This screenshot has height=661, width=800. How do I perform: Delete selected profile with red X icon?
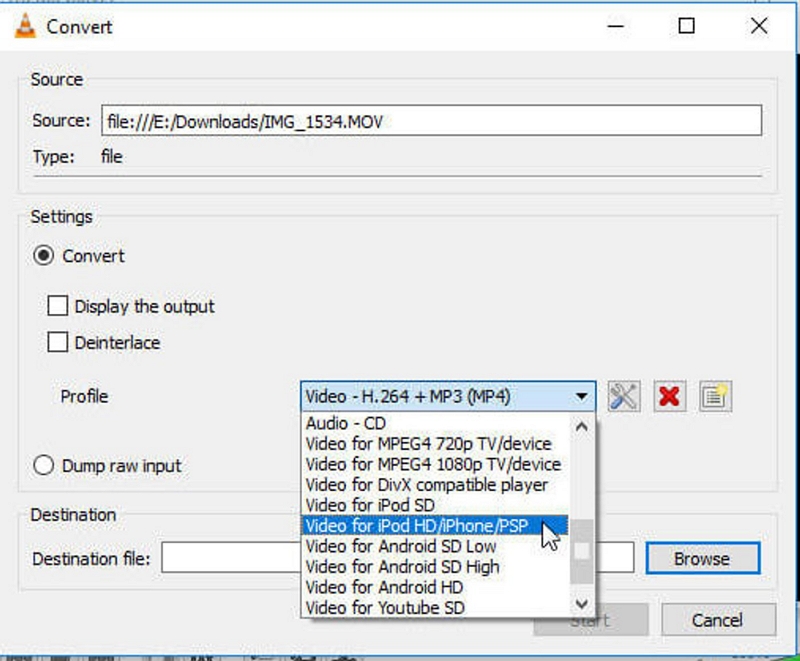tap(669, 396)
